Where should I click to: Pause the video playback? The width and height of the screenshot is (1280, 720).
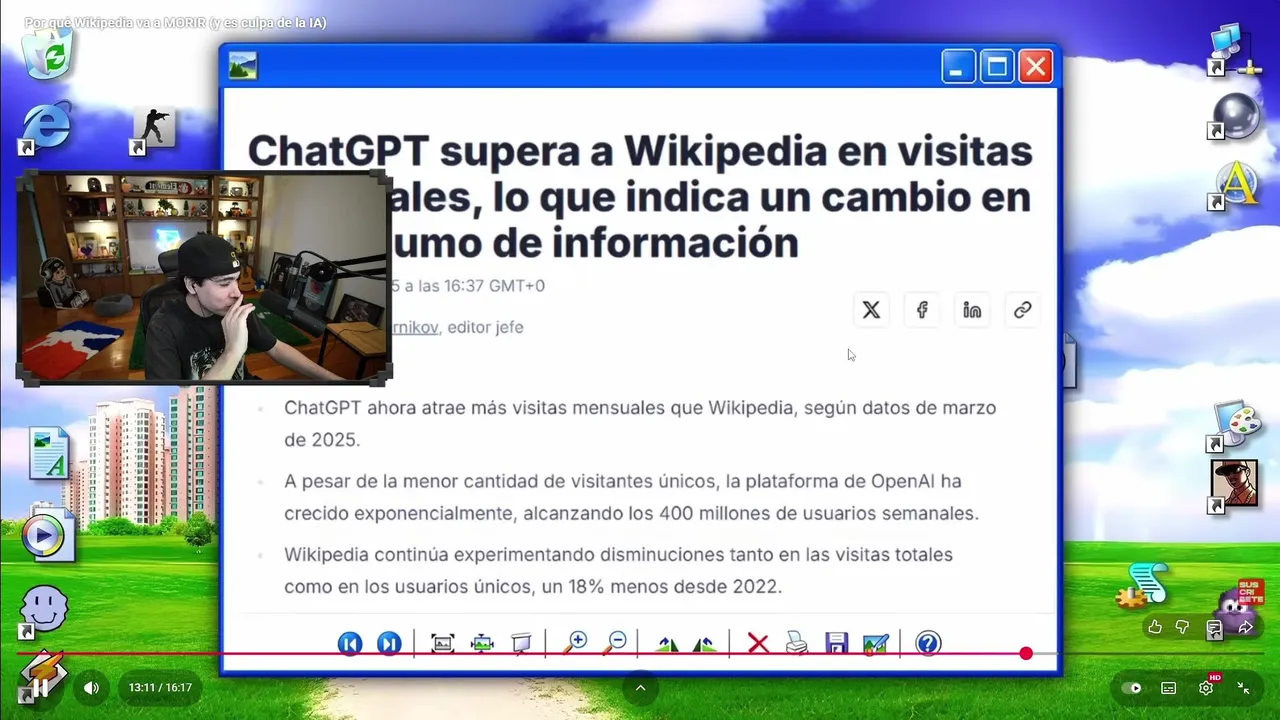pyautogui.click(x=40, y=688)
